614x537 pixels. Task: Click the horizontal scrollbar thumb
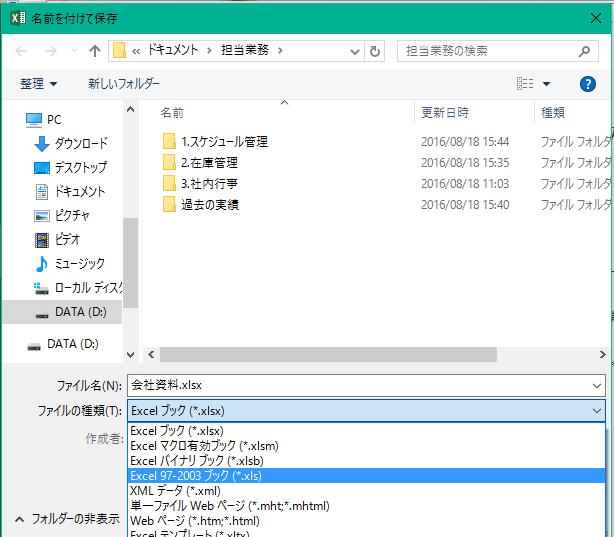(328, 355)
